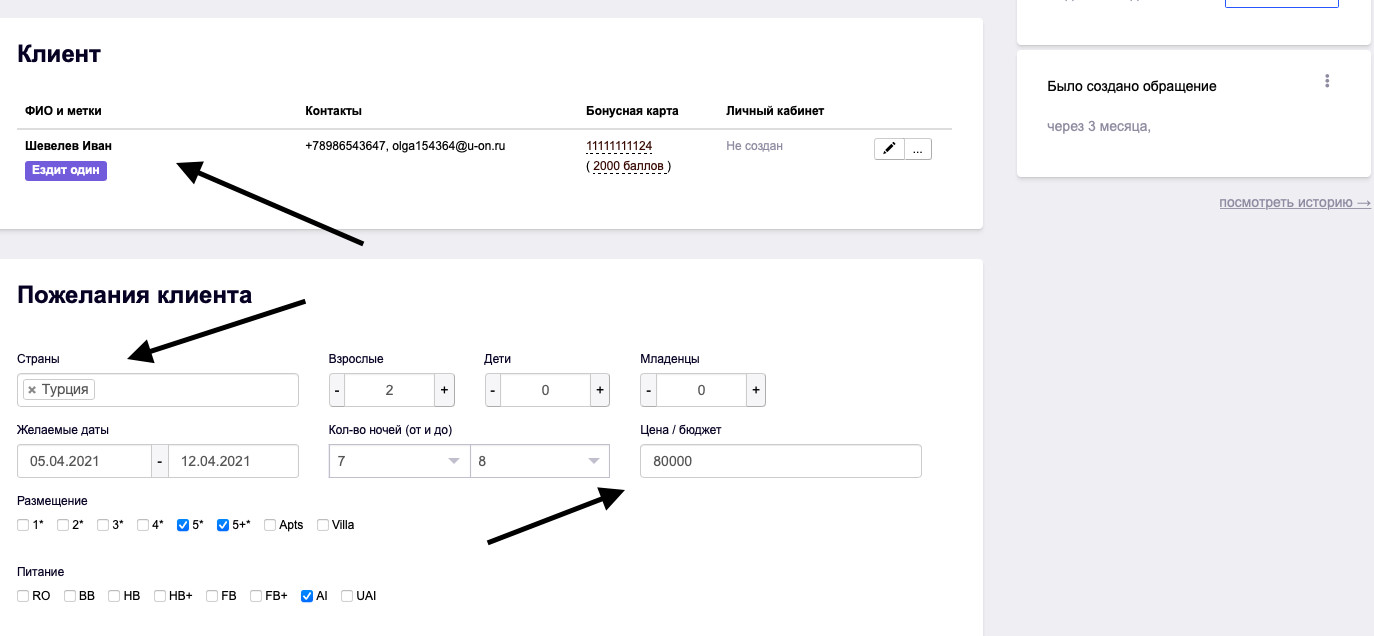This screenshot has width=1374, height=636.
Task: Uncheck the AI meal plan checkbox
Action: pyautogui.click(x=307, y=596)
